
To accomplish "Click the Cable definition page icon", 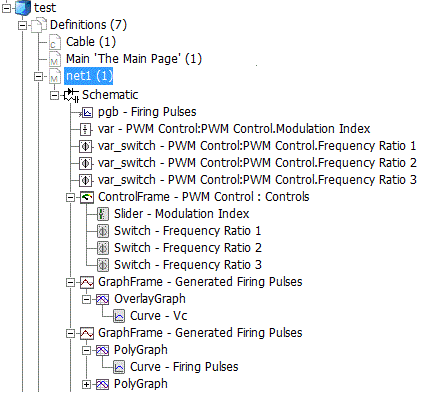I will pos(55,42).
